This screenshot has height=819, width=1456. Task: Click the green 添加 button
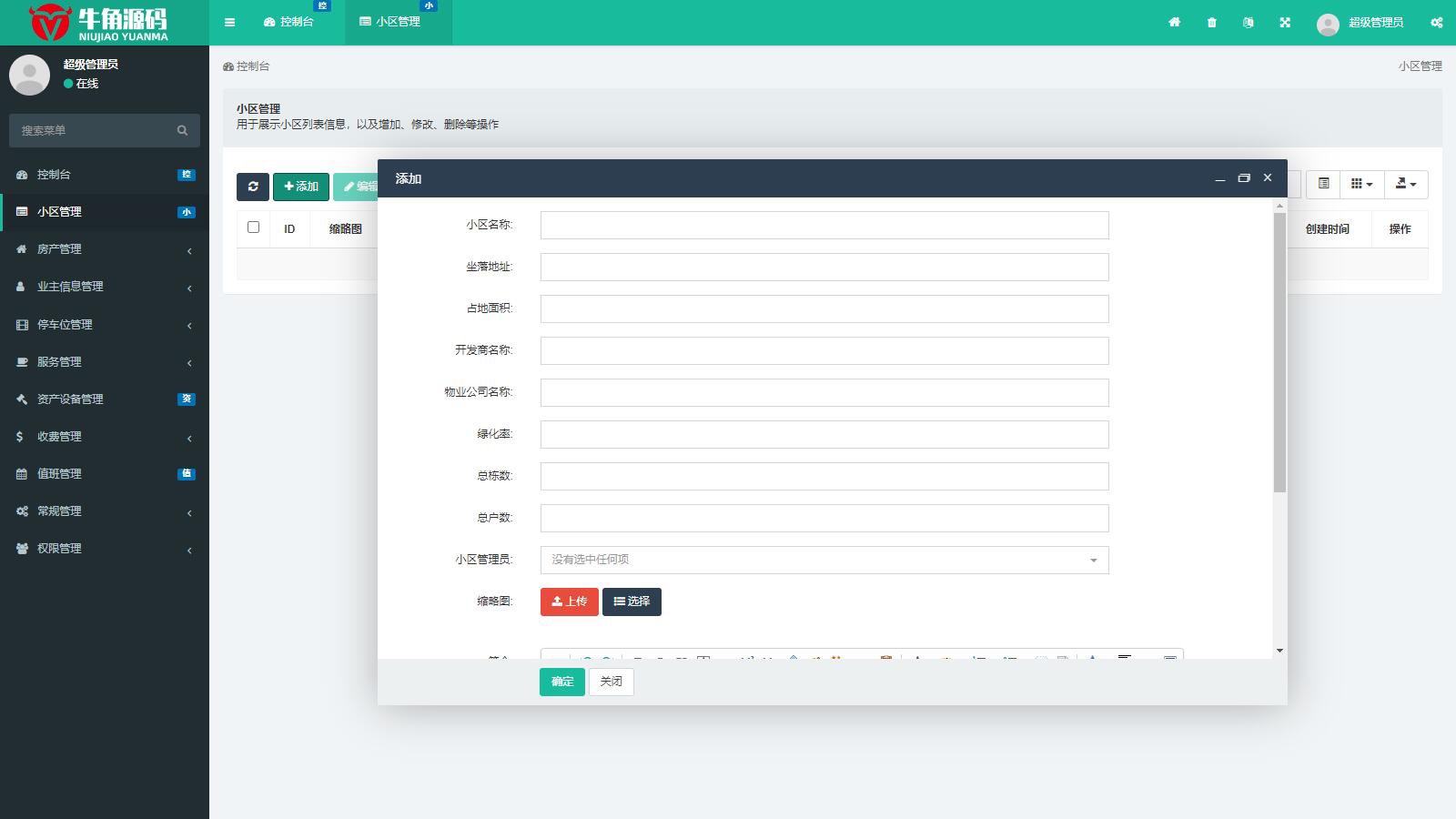[x=301, y=187]
